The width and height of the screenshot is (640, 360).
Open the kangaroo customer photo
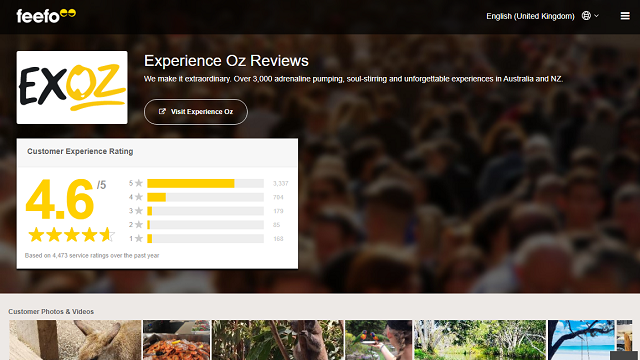(75, 340)
